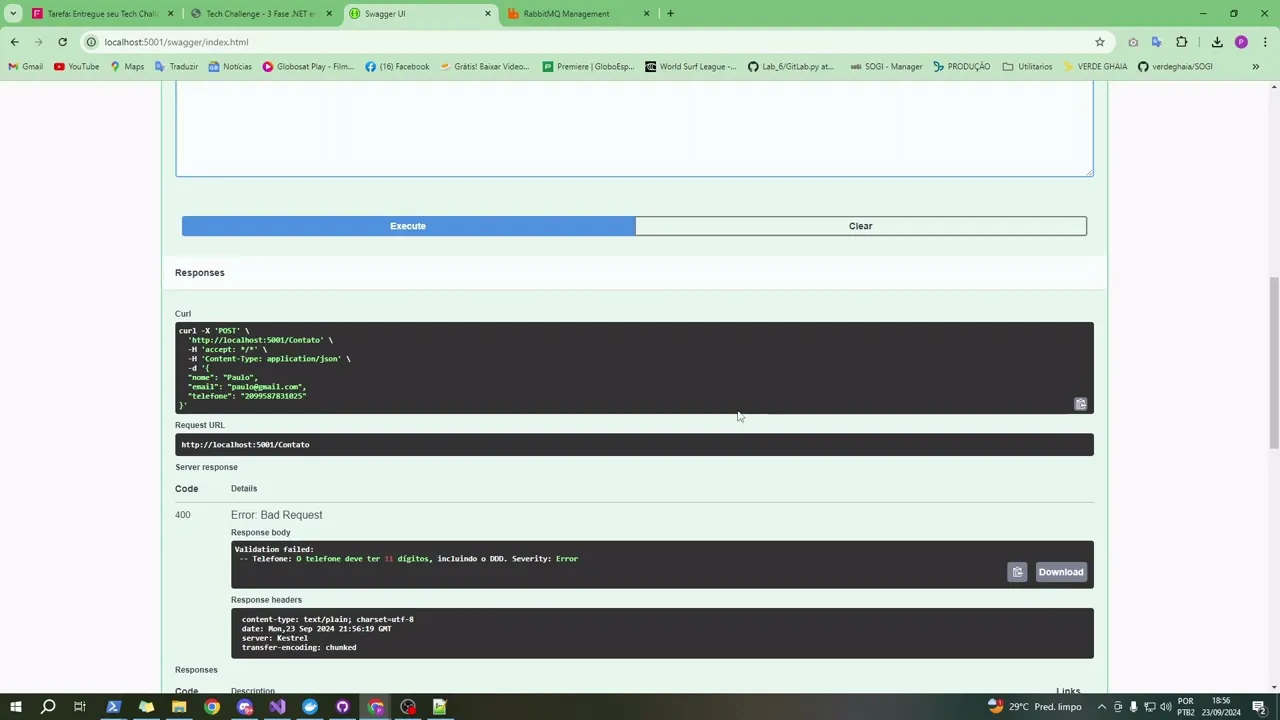The height and width of the screenshot is (720, 1280).
Task: Open the Globosat Play bookmark
Action: tap(308, 67)
